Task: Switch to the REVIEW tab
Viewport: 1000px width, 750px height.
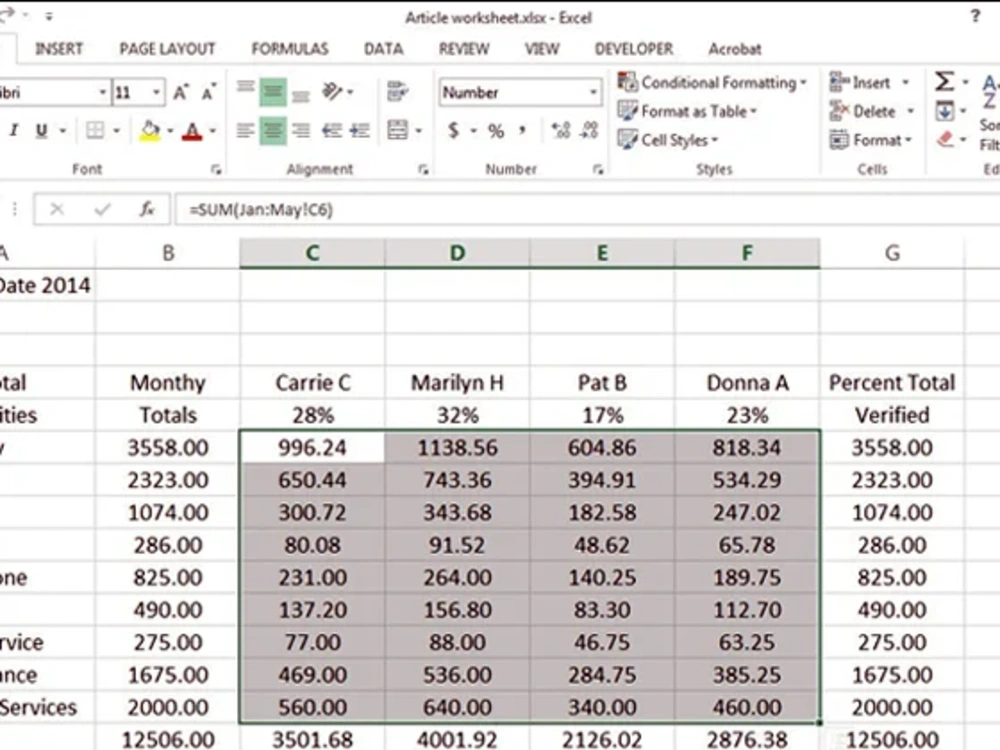Action: pos(464,49)
